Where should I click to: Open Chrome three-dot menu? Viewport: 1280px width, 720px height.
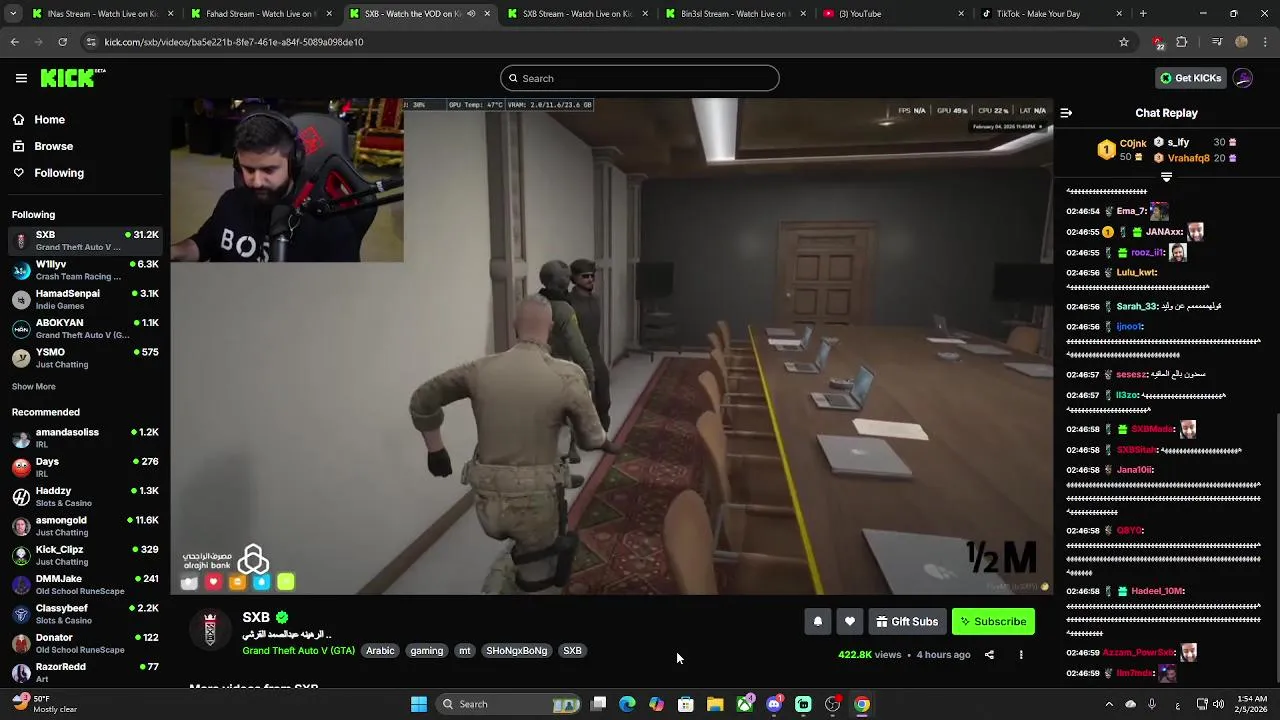pos(1266,42)
